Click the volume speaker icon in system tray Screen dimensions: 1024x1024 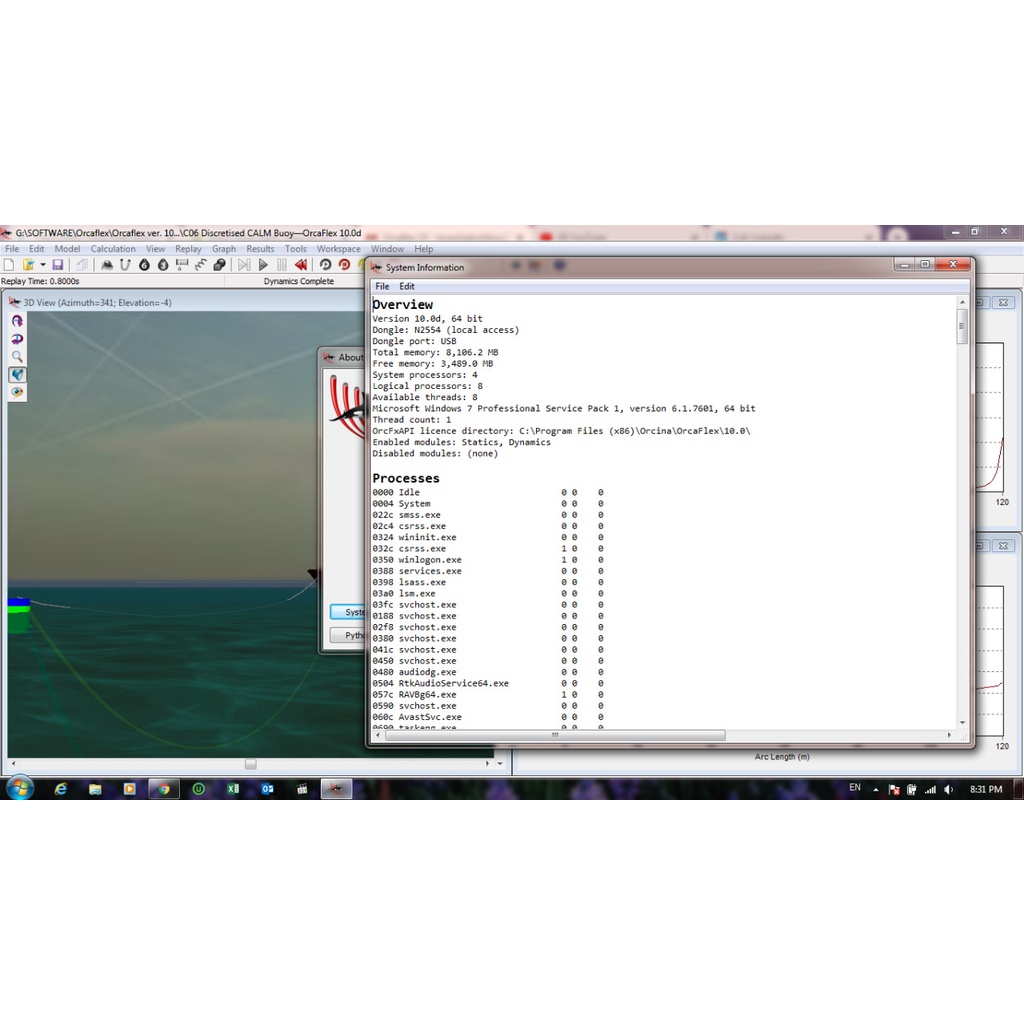point(948,790)
